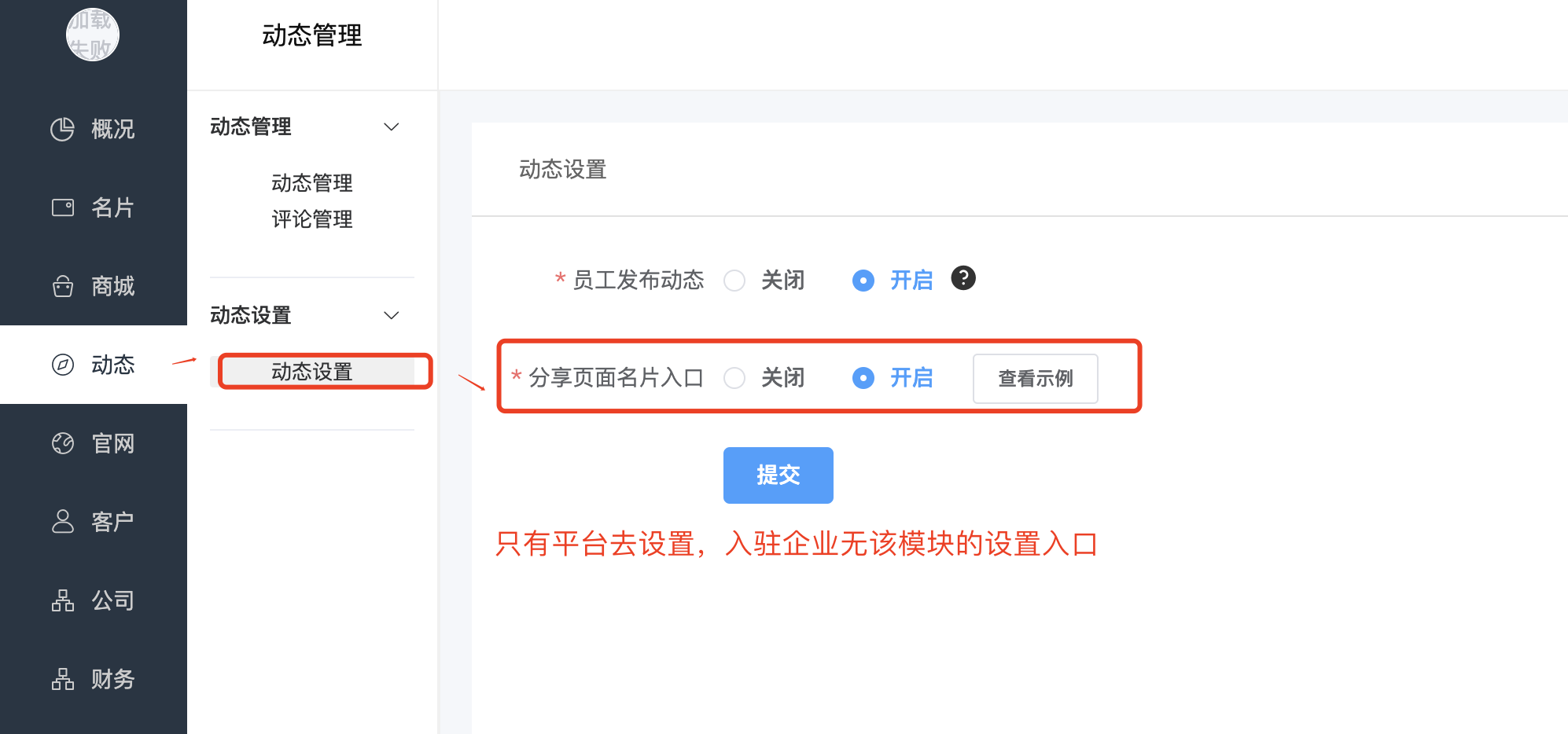Click the 查看示例 button
This screenshot has width=1568, height=734.
coord(1036,378)
